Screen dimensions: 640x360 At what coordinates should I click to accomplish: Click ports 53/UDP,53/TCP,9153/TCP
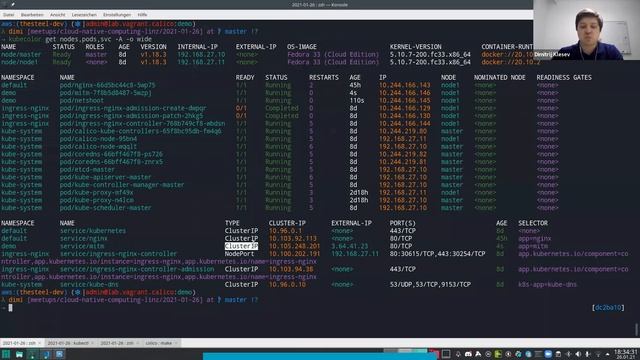[430, 284]
